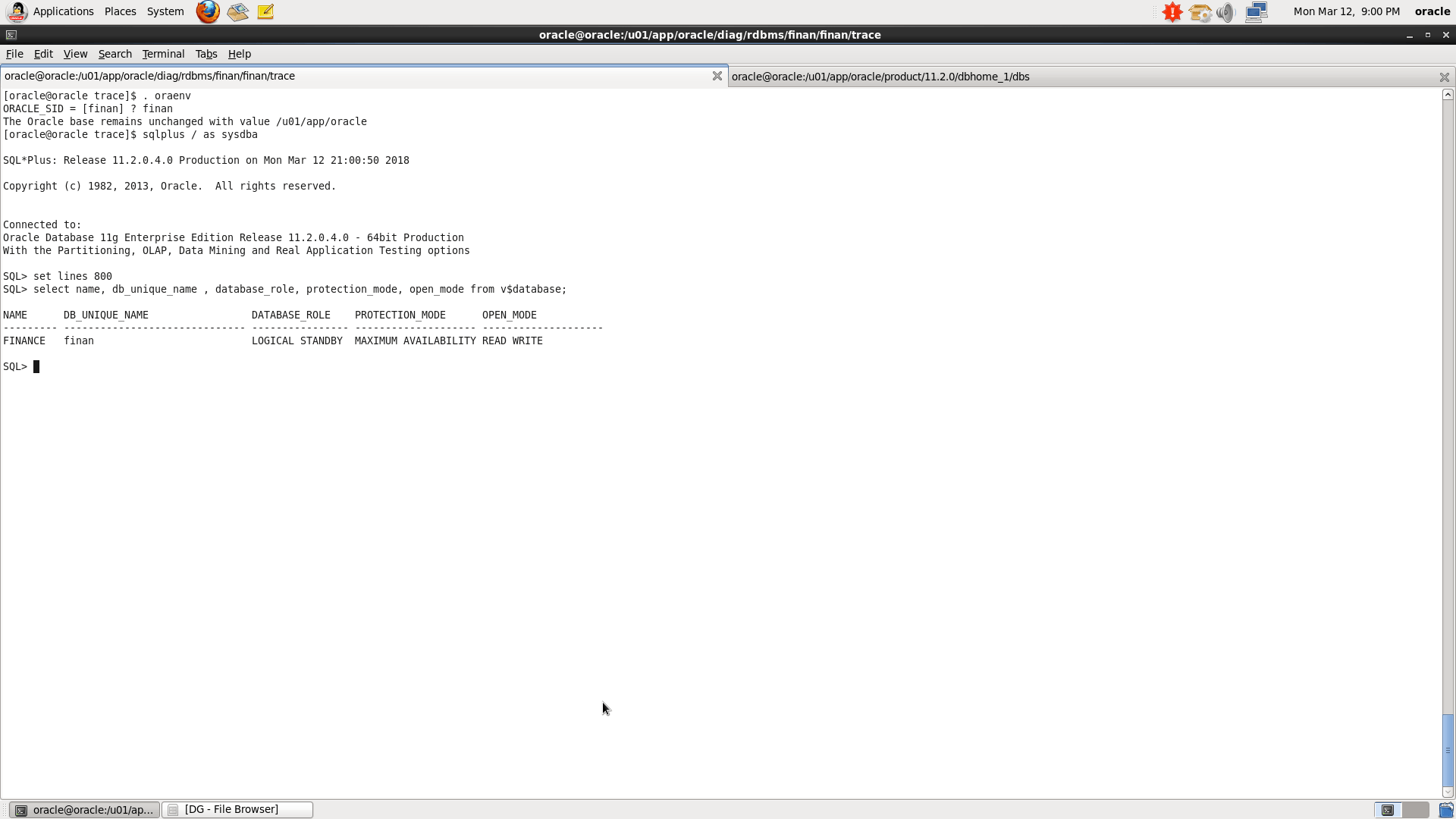This screenshot has width=1456, height=819.
Task: Open the trash icon at bottom right
Action: (x=1445, y=809)
